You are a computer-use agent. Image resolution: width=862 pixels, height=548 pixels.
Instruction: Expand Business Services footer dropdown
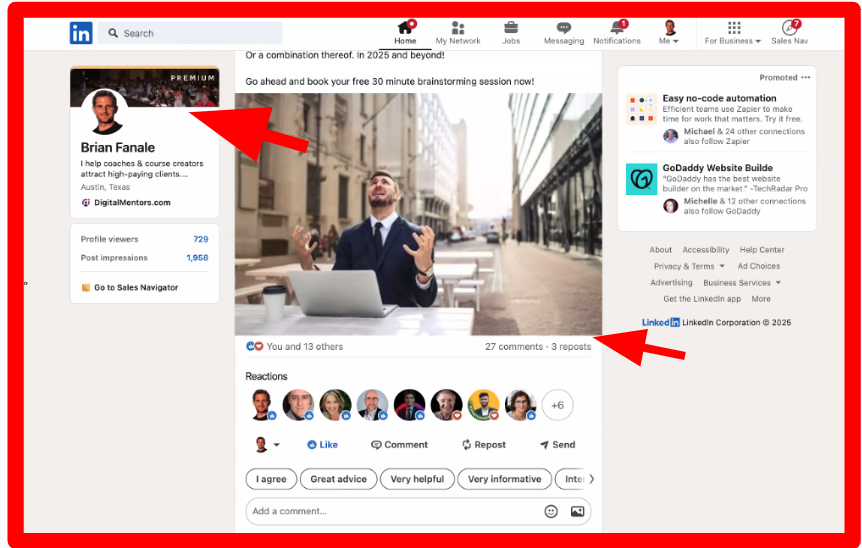pos(742,283)
